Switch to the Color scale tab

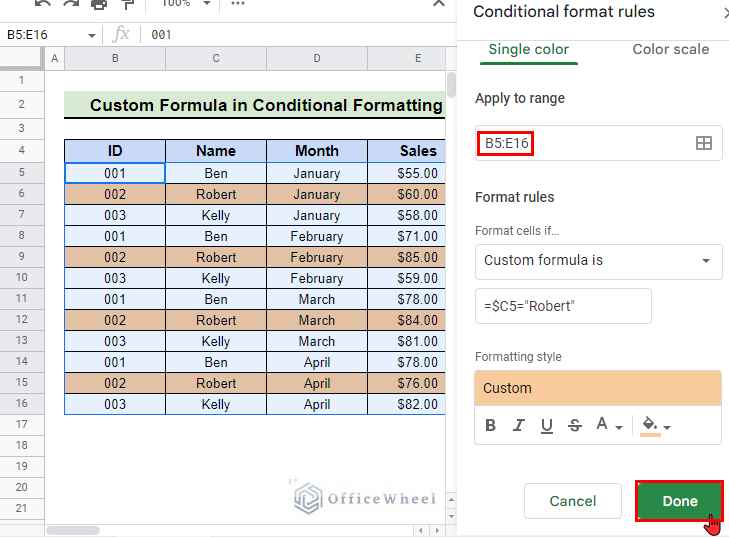(670, 49)
